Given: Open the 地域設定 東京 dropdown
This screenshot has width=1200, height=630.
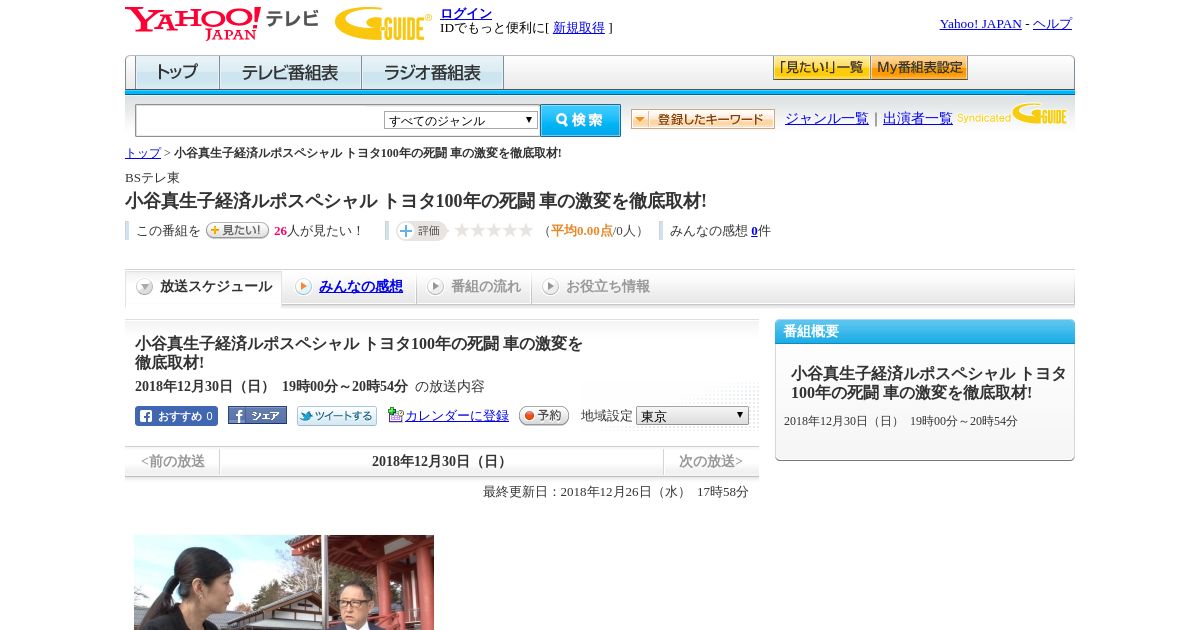Looking at the screenshot, I should 692,415.
